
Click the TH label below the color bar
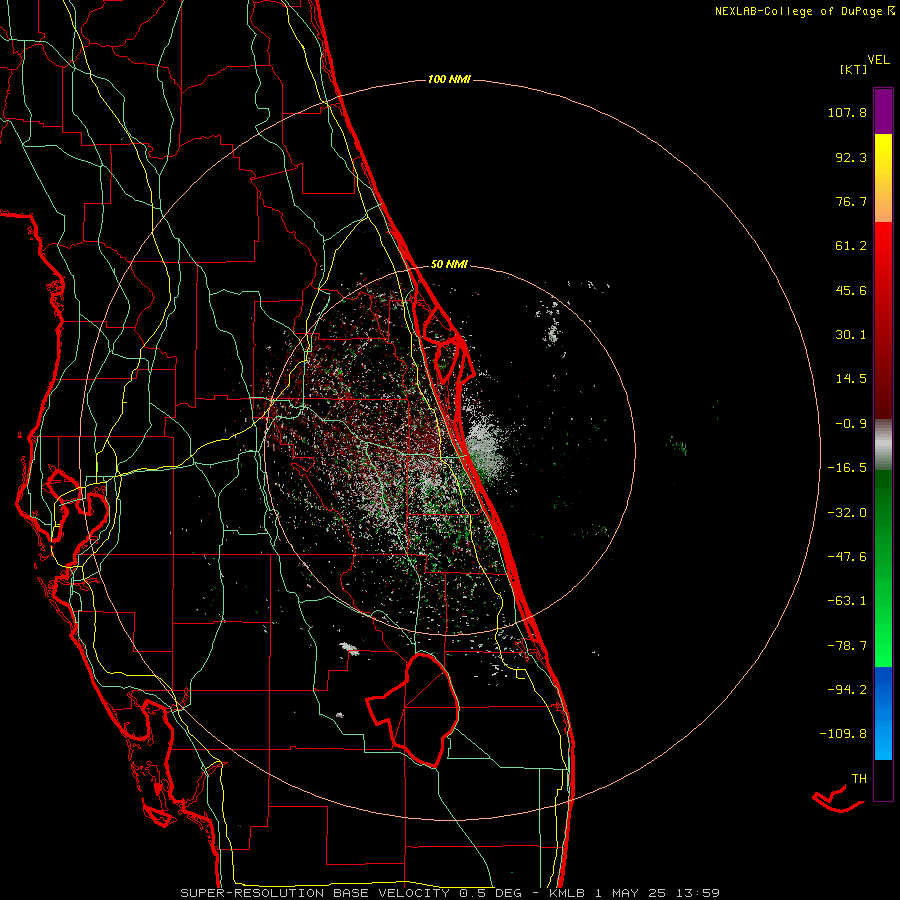tap(859, 779)
